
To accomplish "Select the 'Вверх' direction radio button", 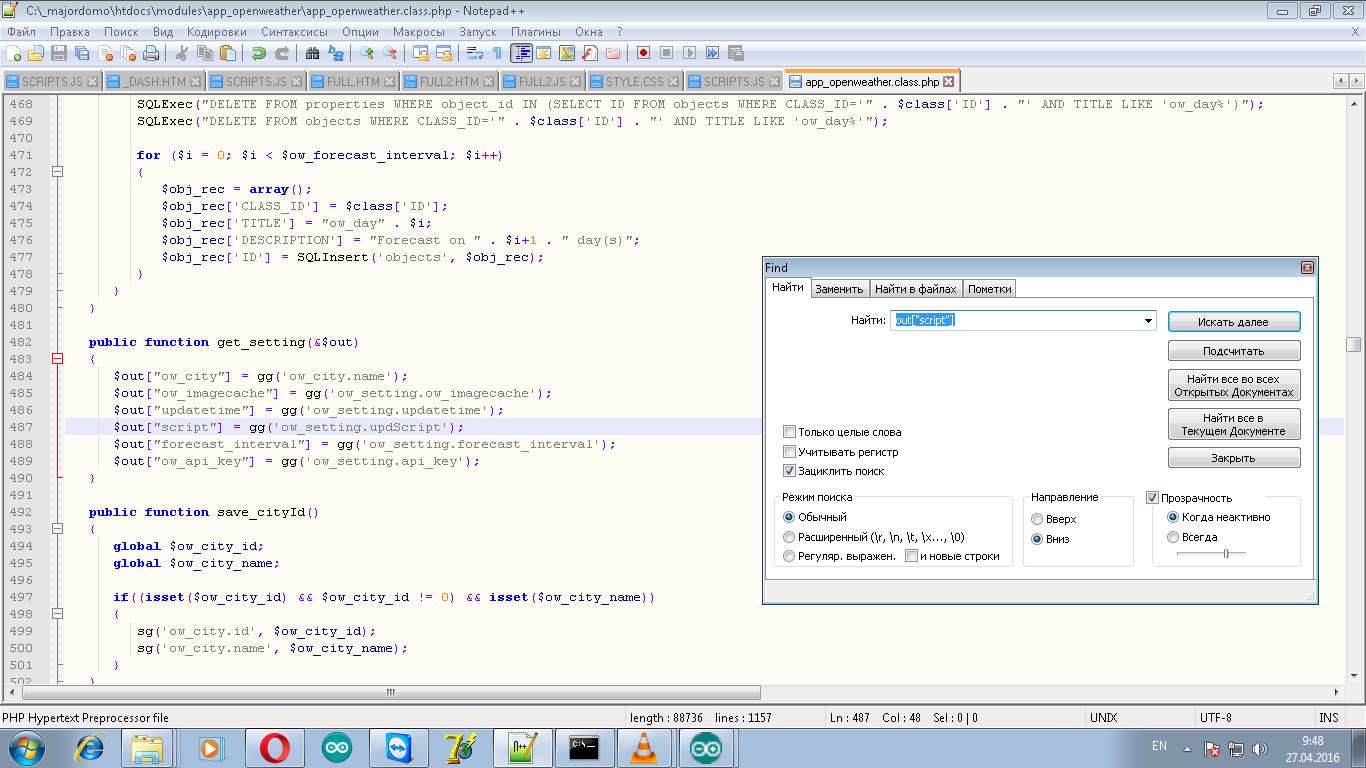I will click(x=1037, y=519).
